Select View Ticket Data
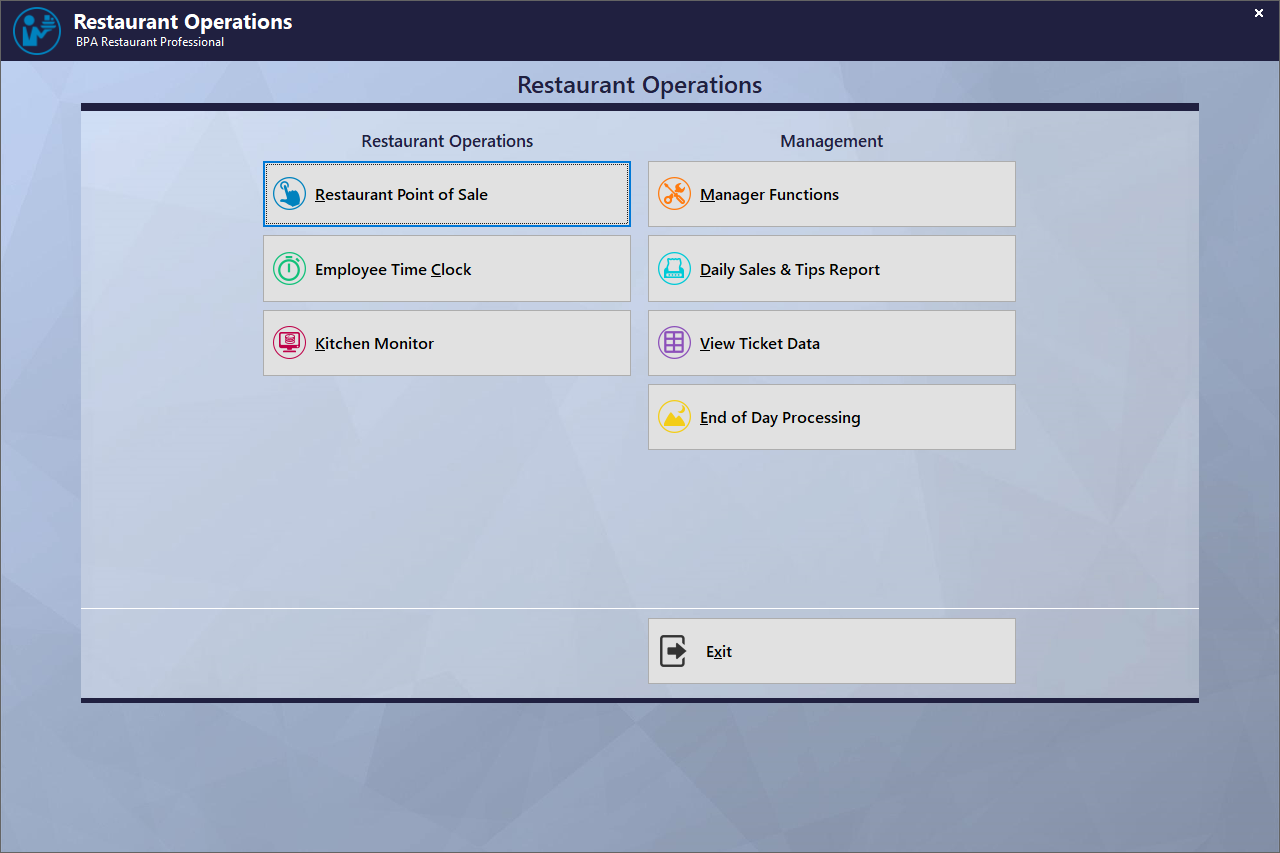Screen dimensions: 1280x853 coord(831,343)
